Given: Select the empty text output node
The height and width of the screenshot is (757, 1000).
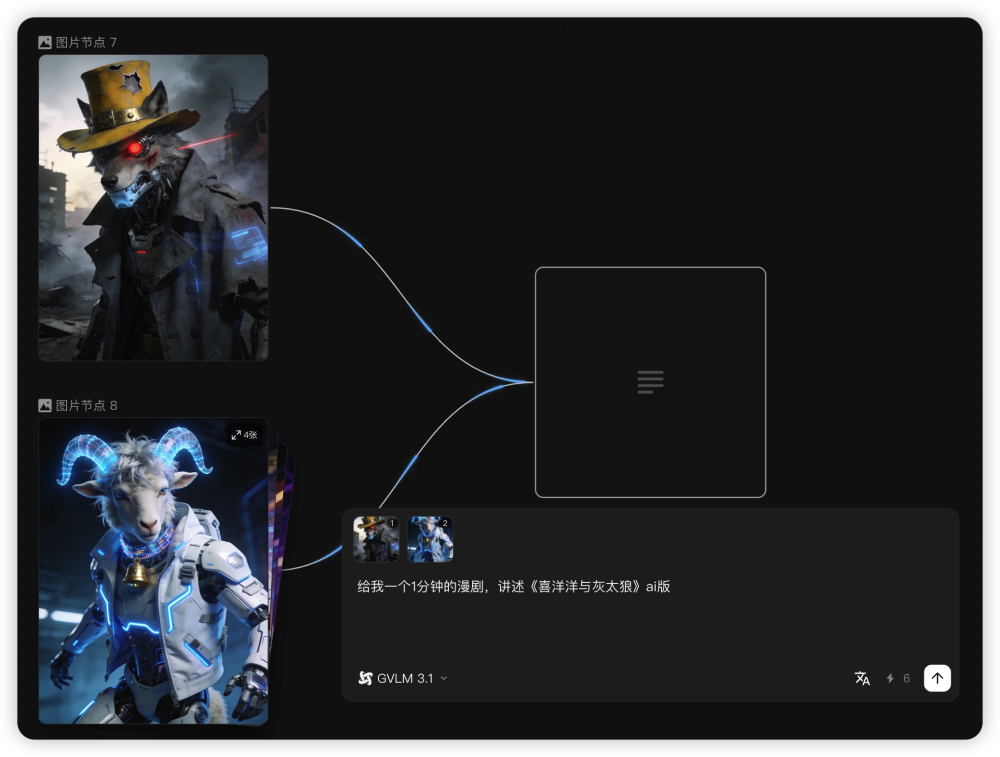Looking at the screenshot, I should tap(651, 382).
